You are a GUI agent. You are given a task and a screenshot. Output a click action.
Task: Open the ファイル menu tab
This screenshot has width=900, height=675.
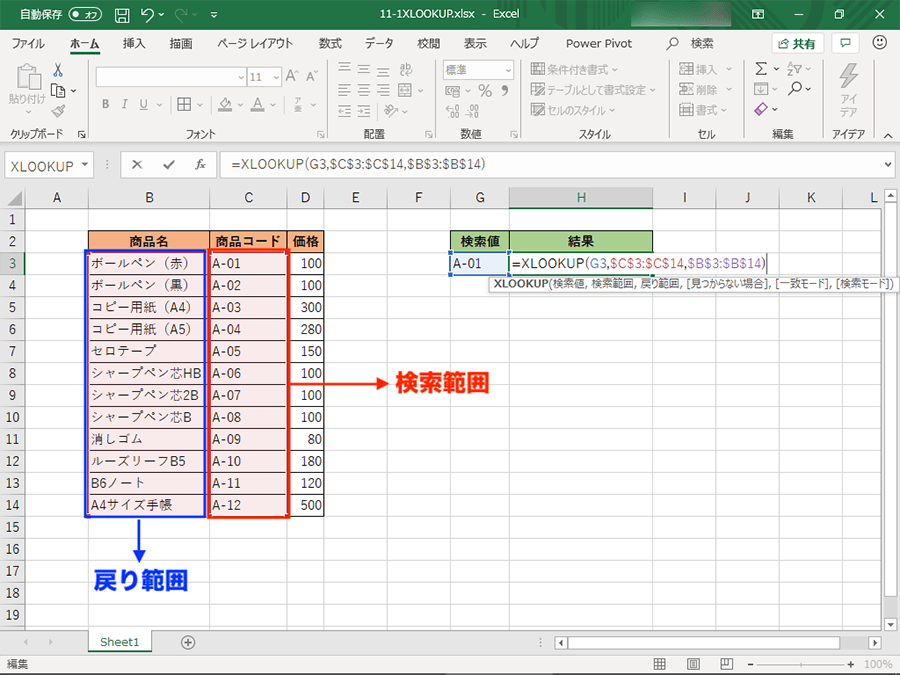coord(28,44)
